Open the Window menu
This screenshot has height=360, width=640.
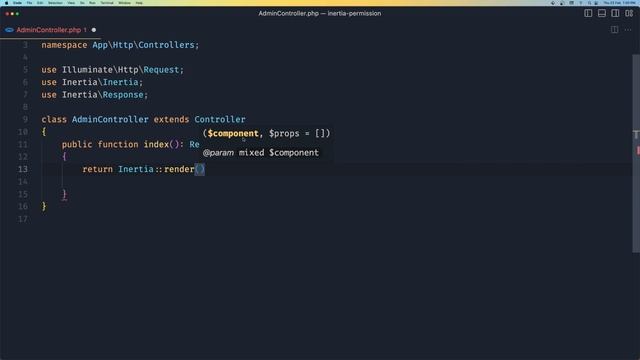click(x=125, y=3)
